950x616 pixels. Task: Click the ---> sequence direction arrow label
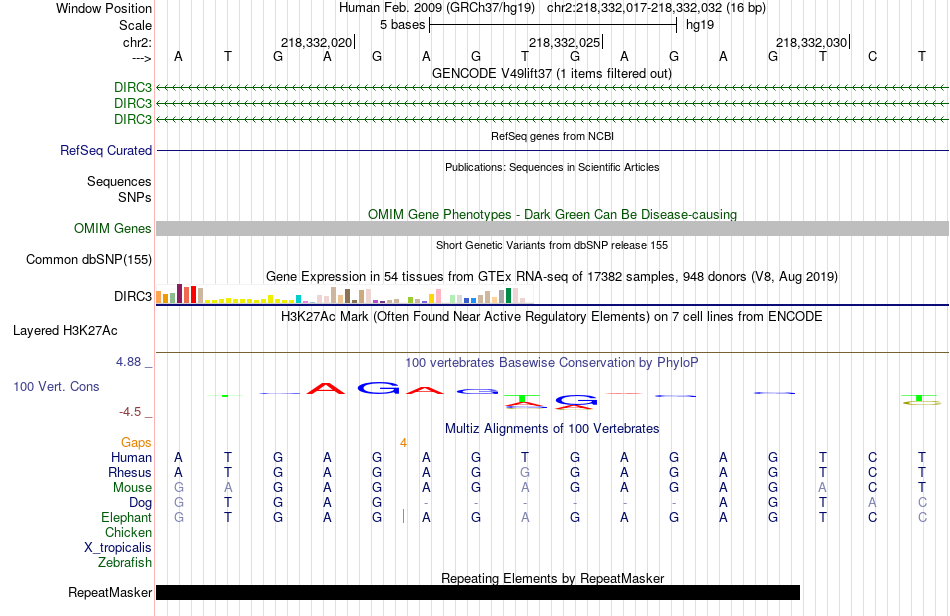click(141, 58)
